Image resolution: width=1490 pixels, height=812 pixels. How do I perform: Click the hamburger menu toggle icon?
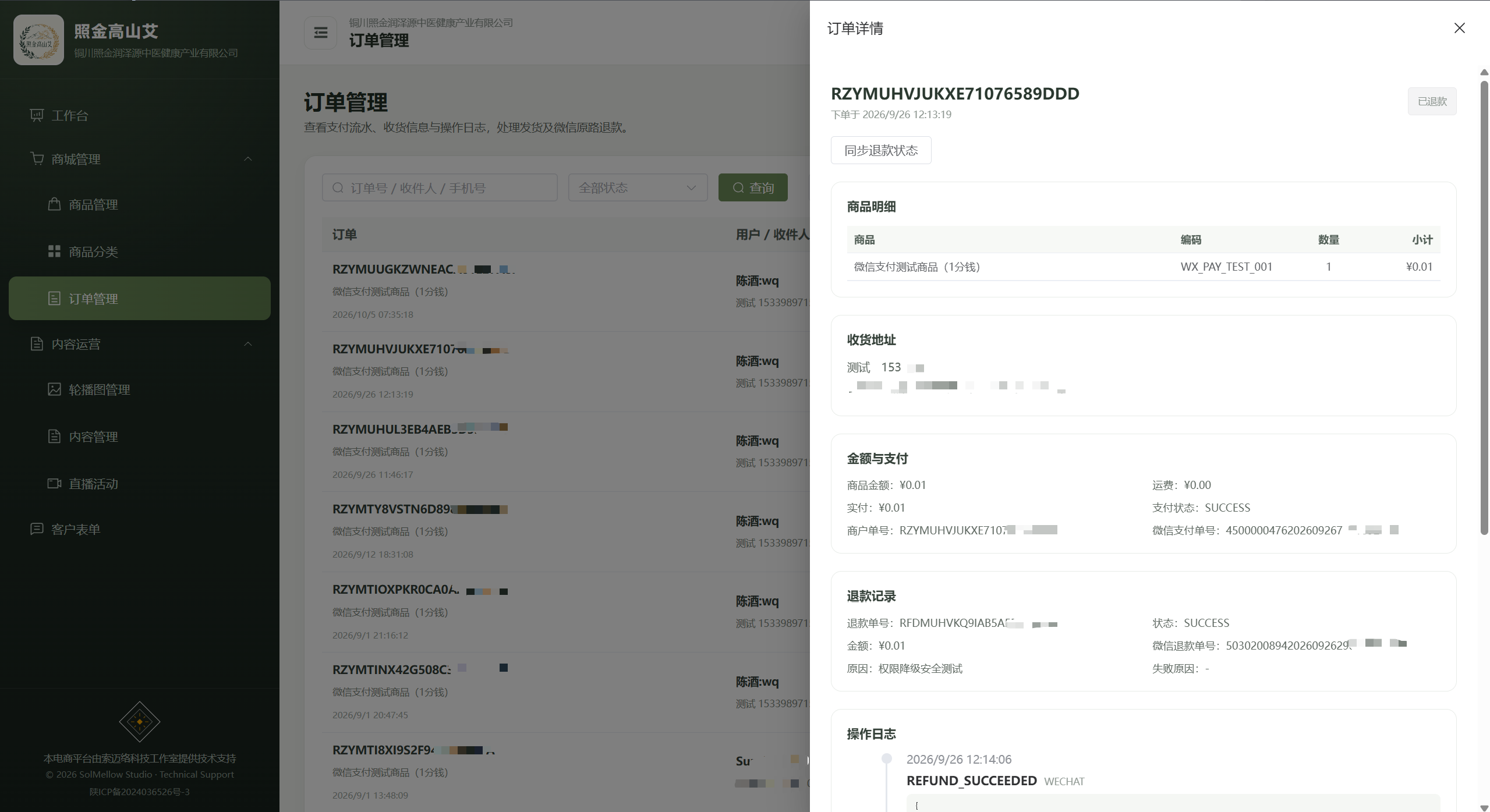pos(321,33)
